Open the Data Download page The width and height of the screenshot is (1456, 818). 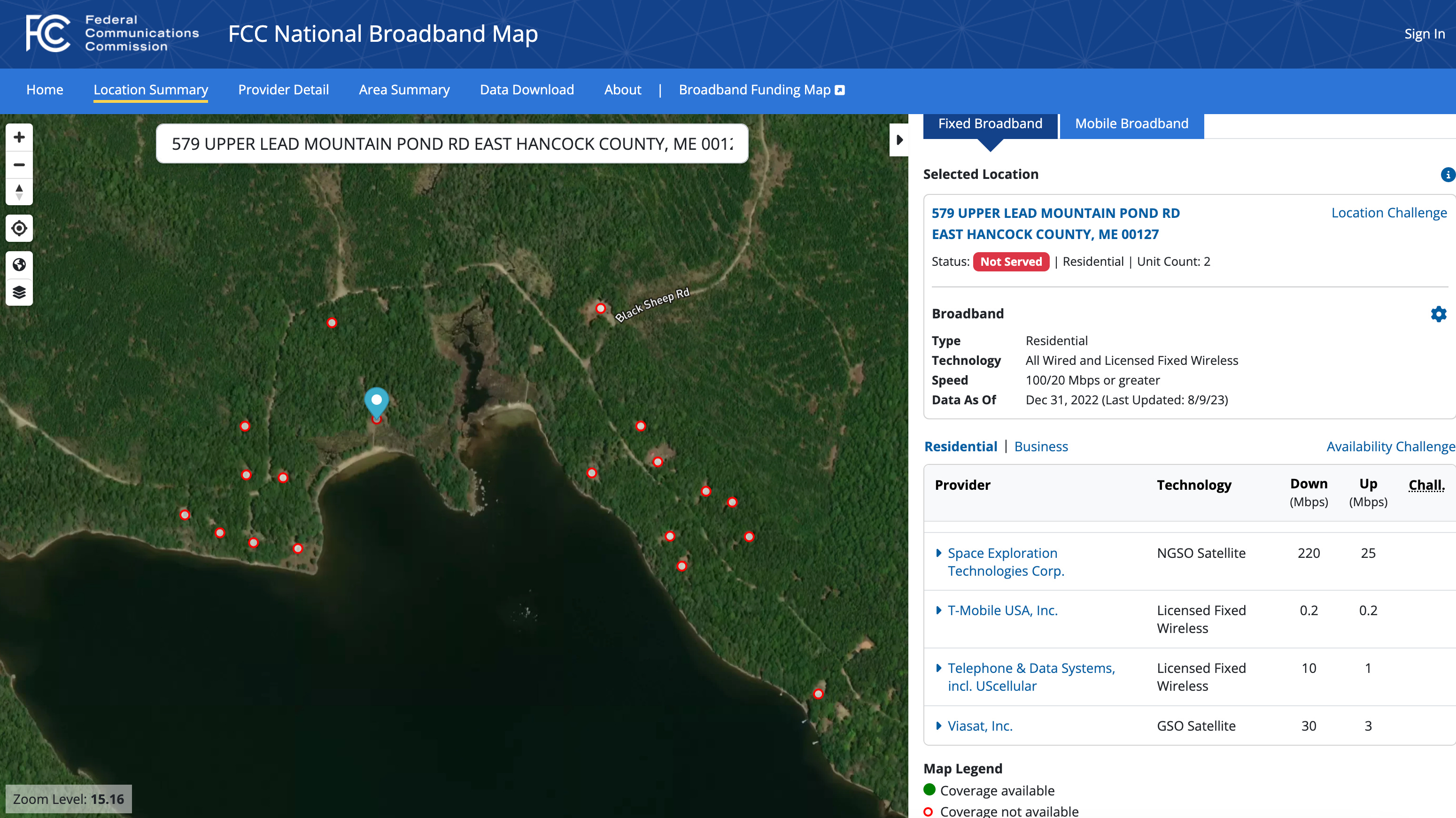click(527, 90)
